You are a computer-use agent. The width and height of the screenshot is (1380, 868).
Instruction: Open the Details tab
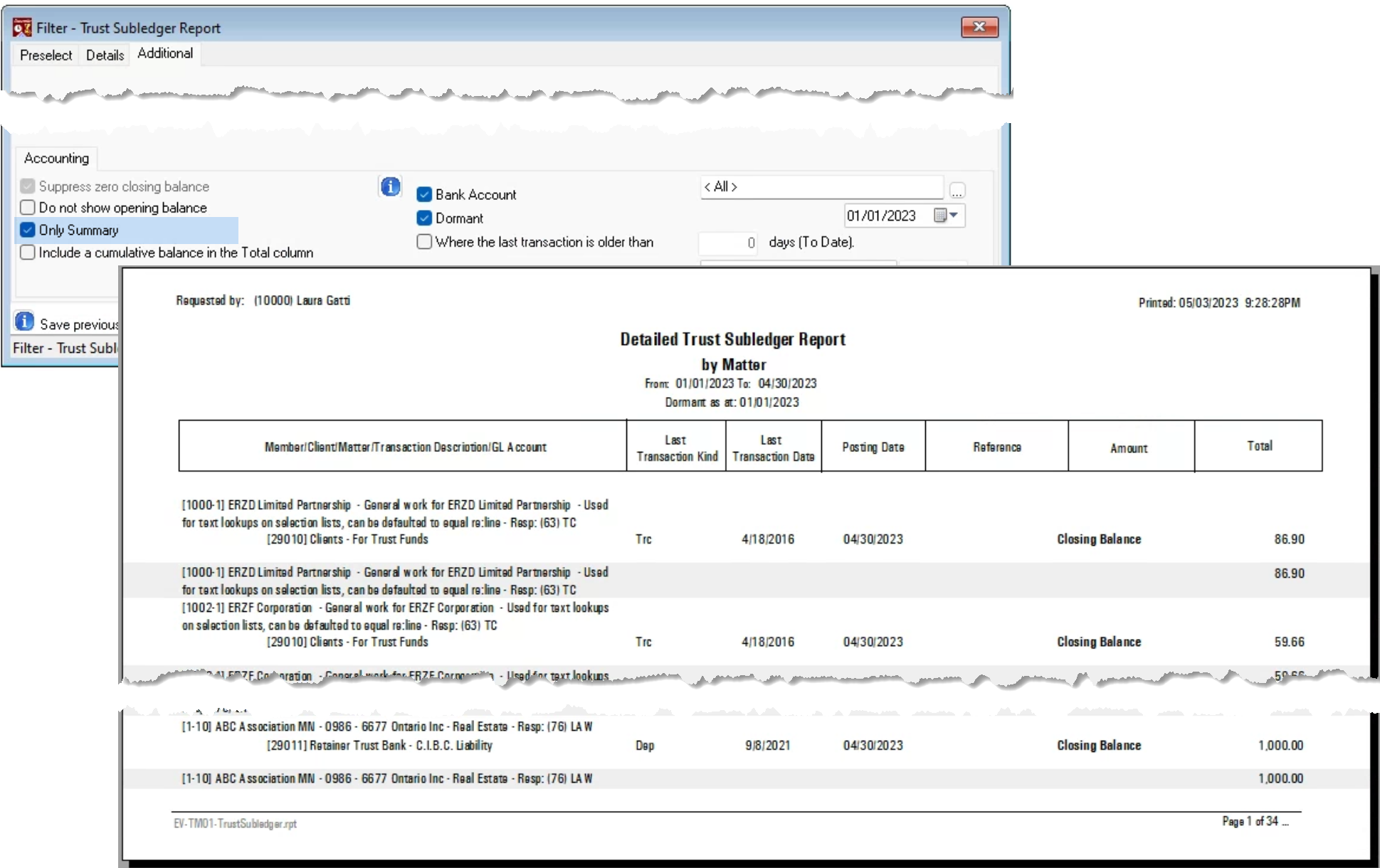[105, 55]
